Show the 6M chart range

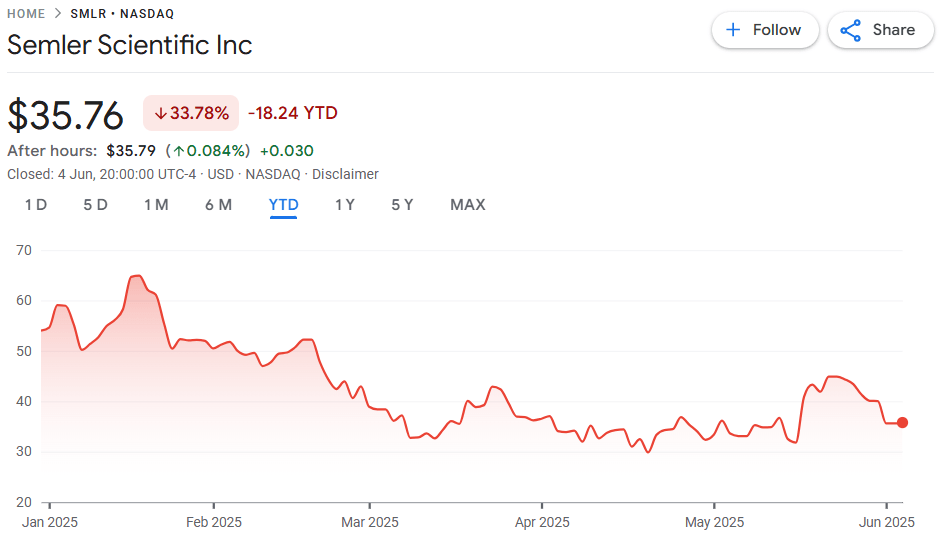click(x=218, y=205)
